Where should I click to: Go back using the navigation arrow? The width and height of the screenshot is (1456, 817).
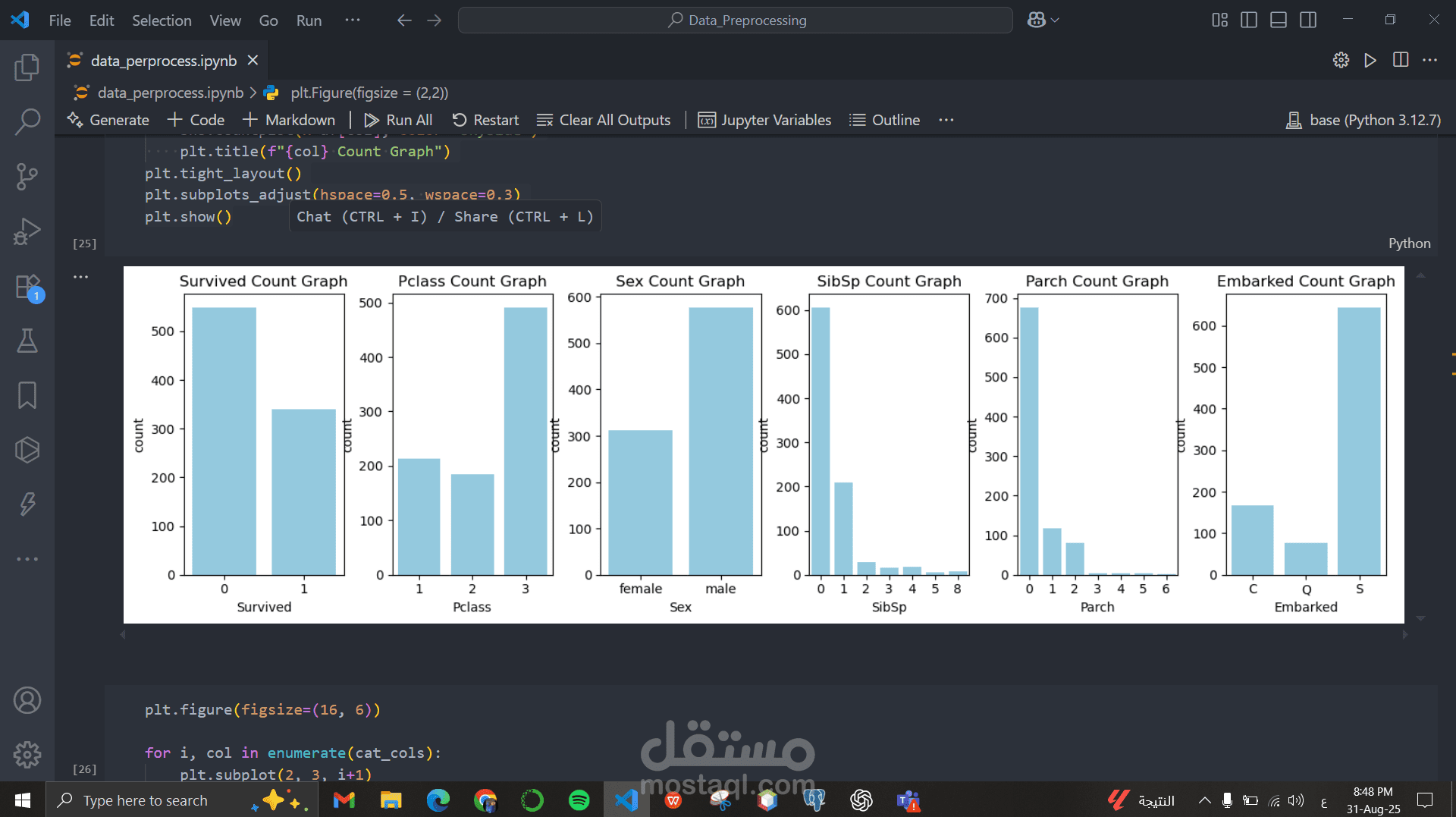click(x=404, y=20)
